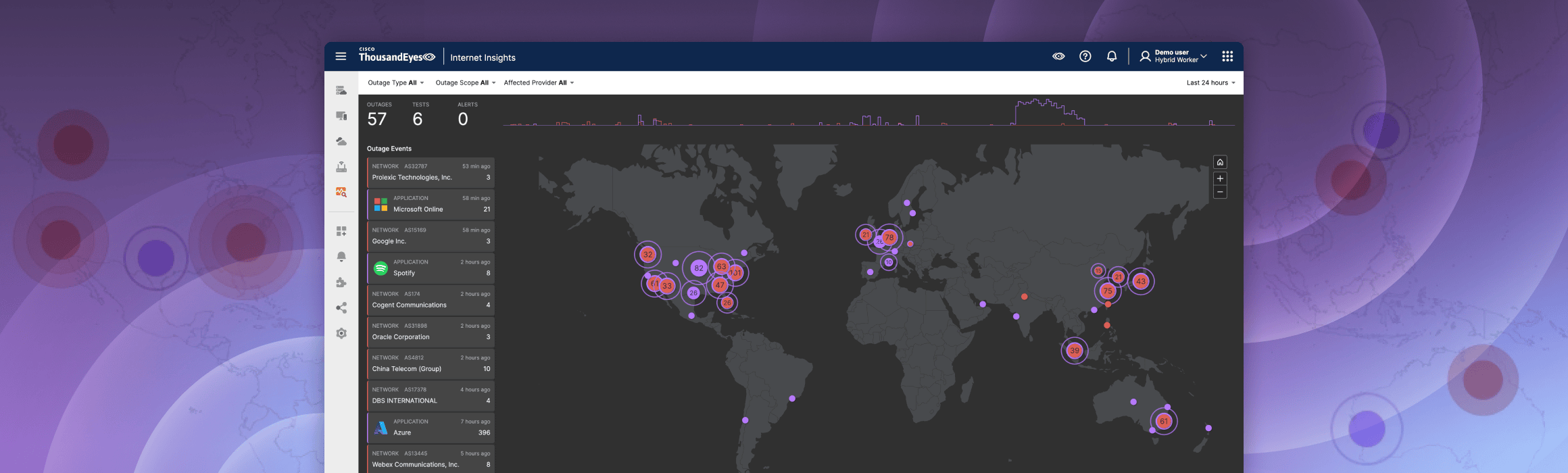Open the settings gear sidebar icon

341,334
